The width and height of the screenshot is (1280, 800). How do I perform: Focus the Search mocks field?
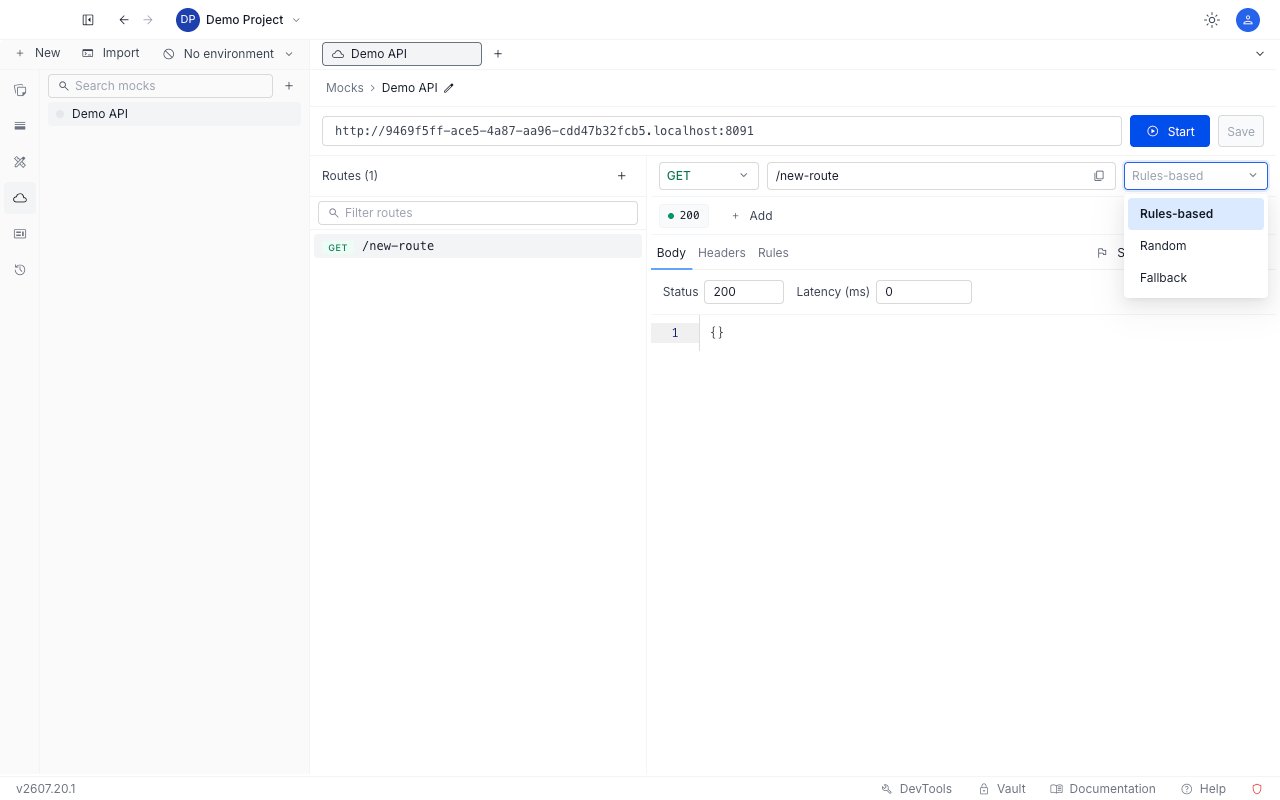click(160, 86)
